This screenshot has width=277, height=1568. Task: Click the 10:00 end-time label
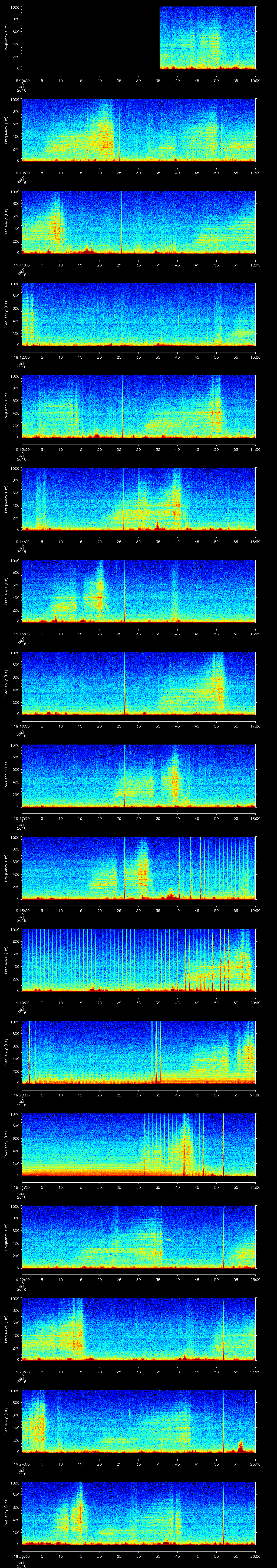255,80
